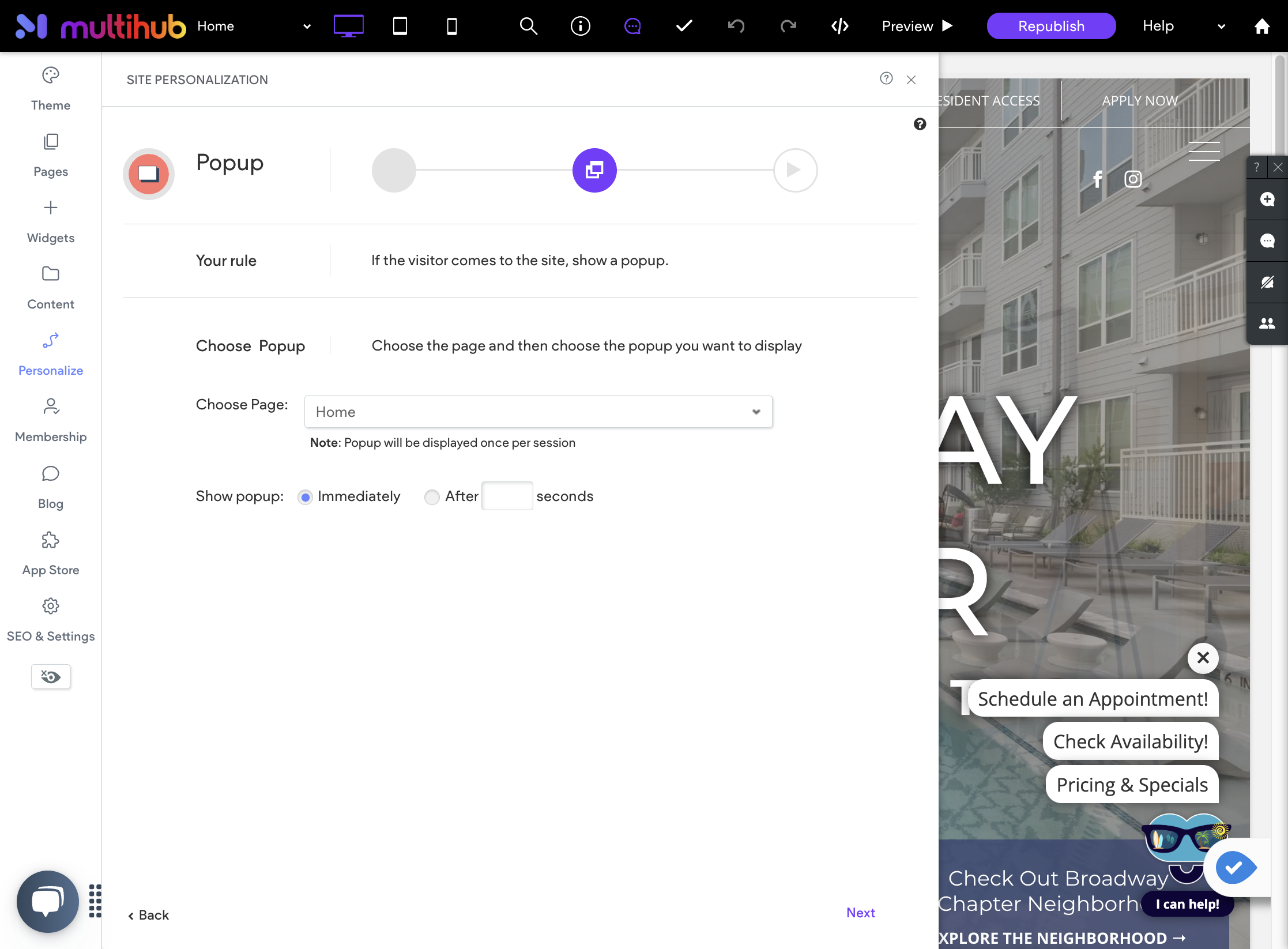Close the Site Personalization panel
This screenshot has width=1288, height=949.
click(x=911, y=80)
